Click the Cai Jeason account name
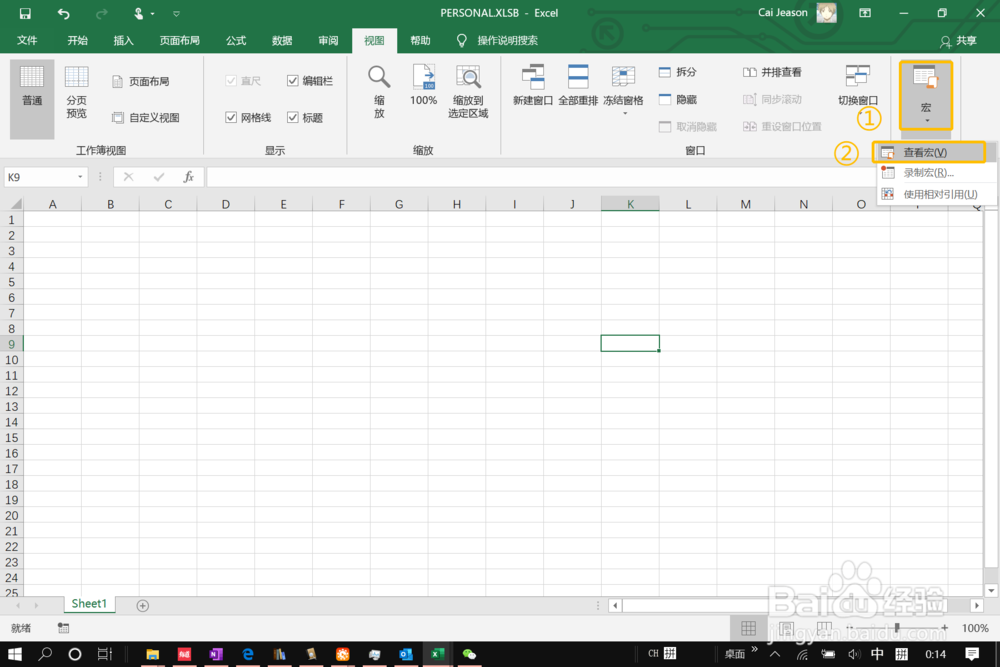 click(x=783, y=13)
